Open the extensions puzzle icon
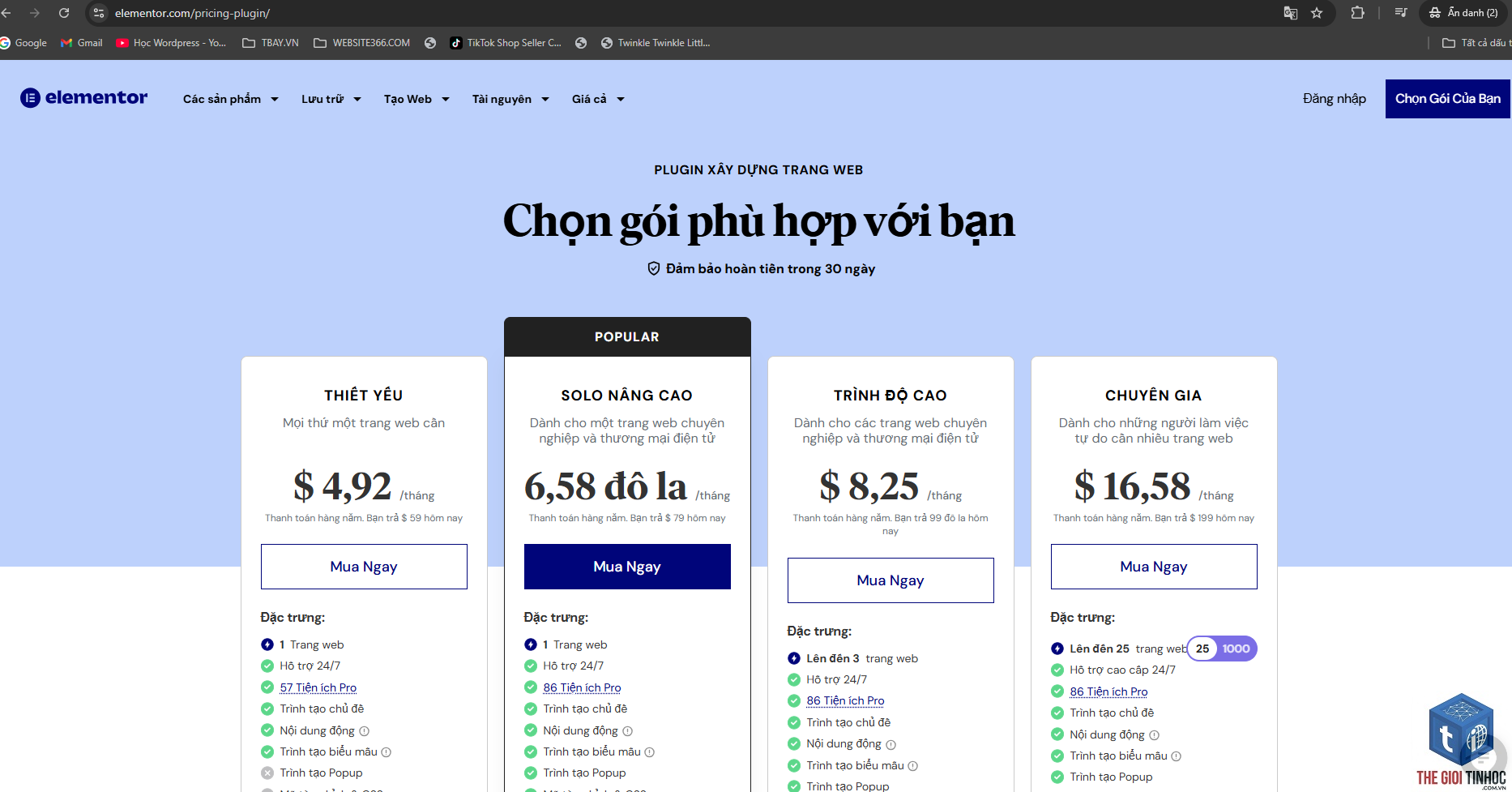This screenshot has width=1512, height=792. click(1358, 13)
